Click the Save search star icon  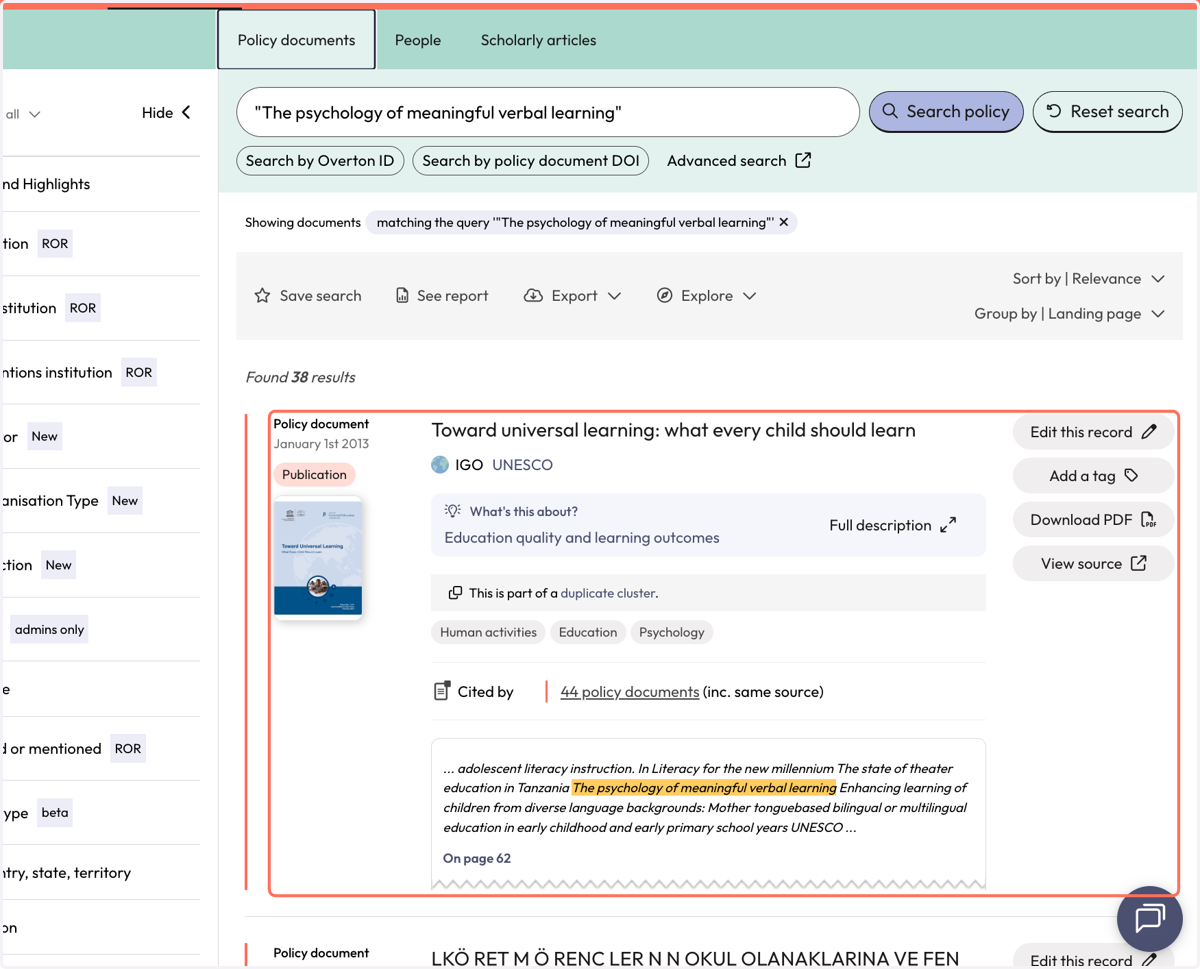coord(262,295)
